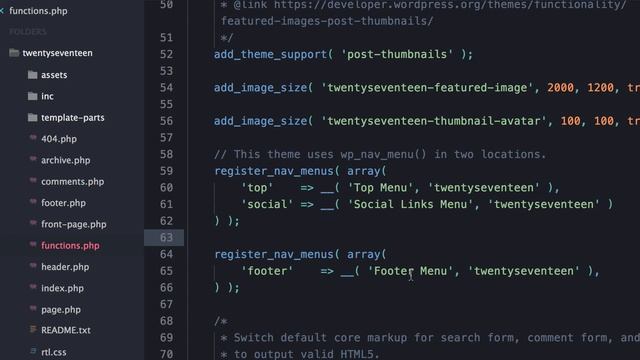Click the inc folder icon
640x360 pixels.
click(x=33, y=96)
